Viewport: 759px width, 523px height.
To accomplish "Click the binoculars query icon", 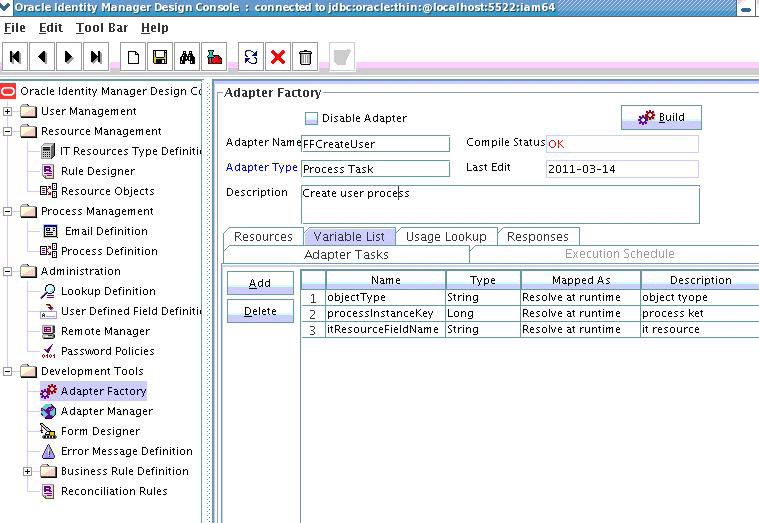I will 187,57.
